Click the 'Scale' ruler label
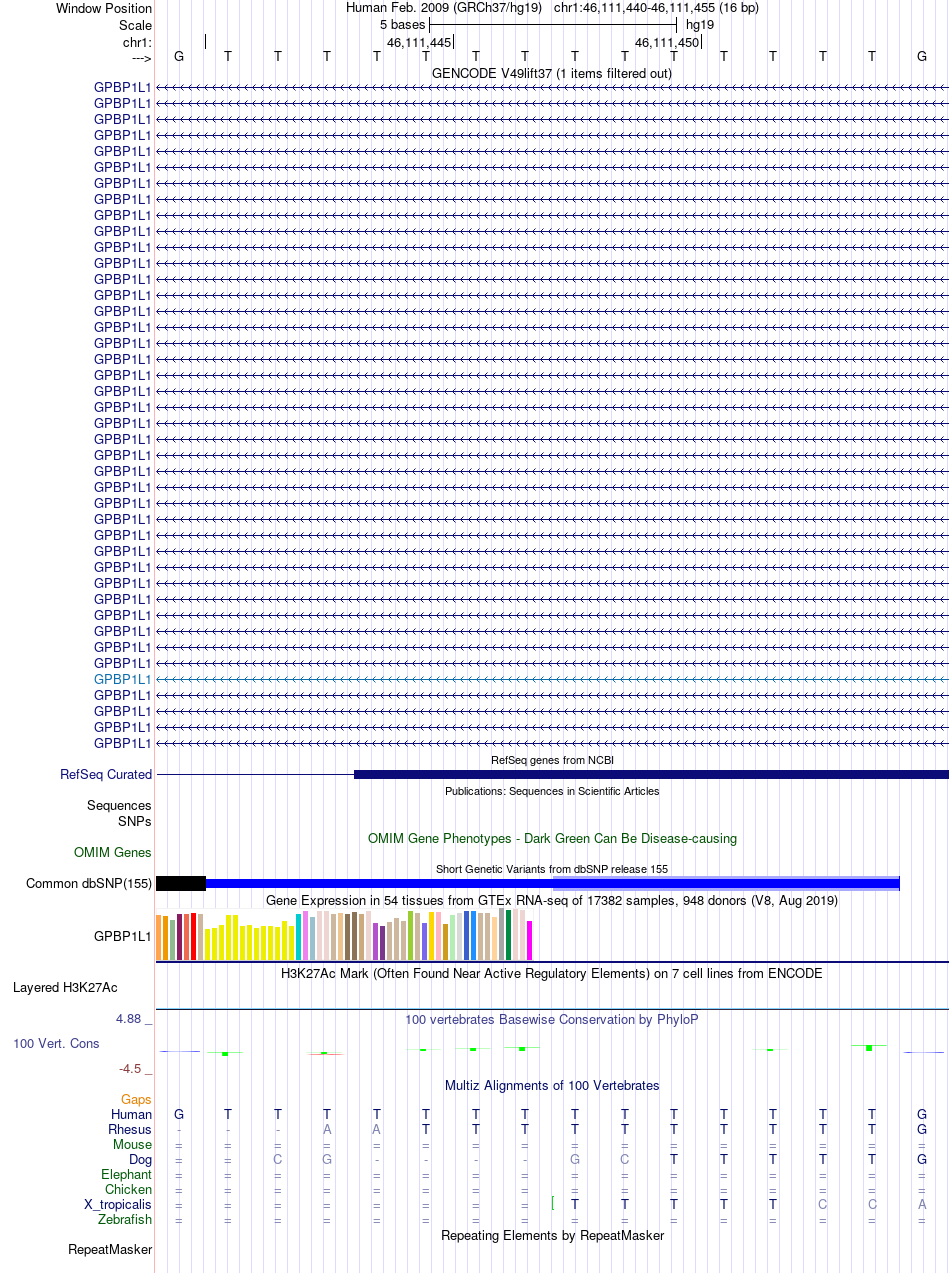950x1273 pixels. coord(135,25)
